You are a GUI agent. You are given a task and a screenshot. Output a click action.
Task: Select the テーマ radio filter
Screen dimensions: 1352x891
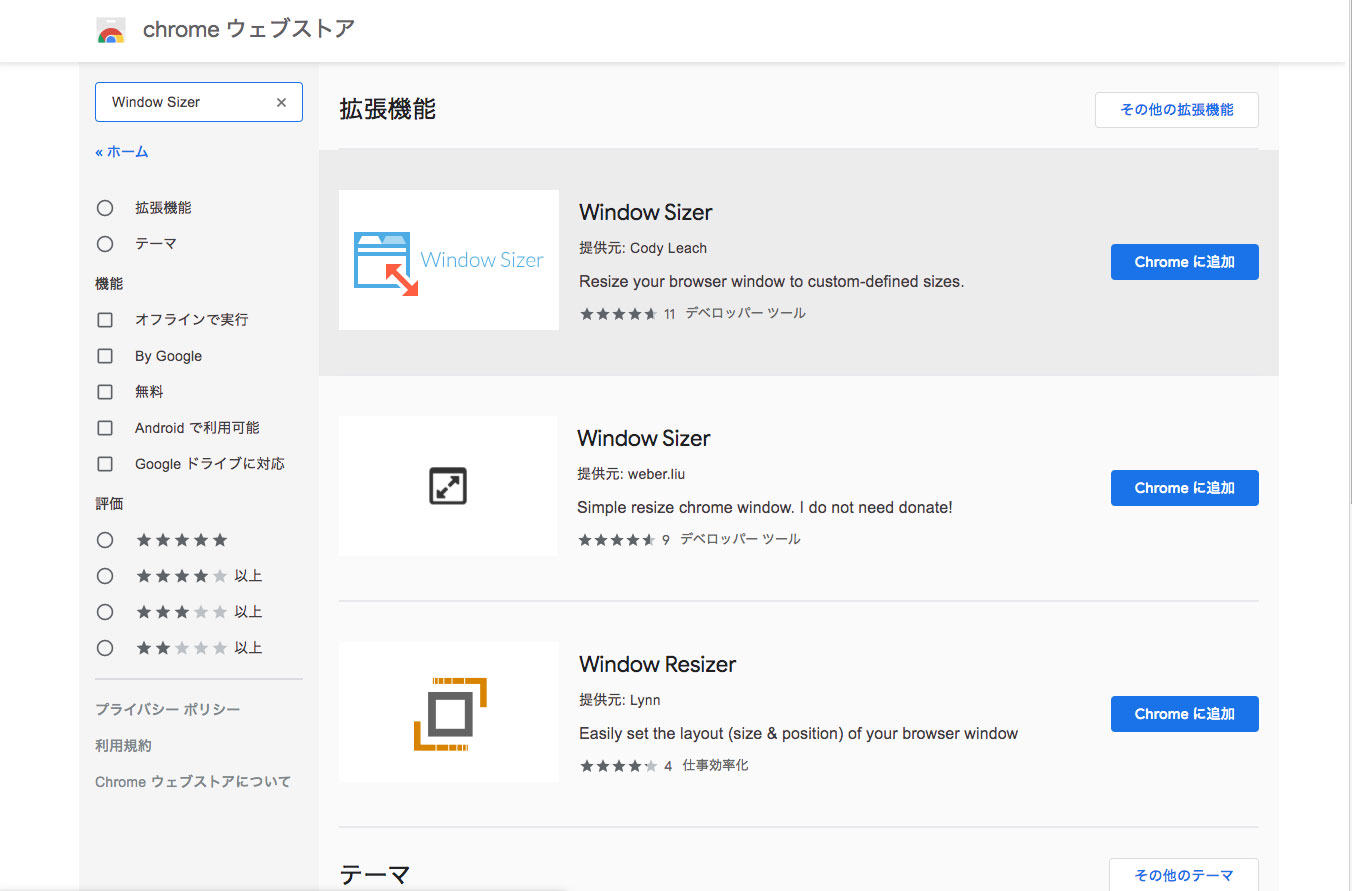(x=105, y=244)
